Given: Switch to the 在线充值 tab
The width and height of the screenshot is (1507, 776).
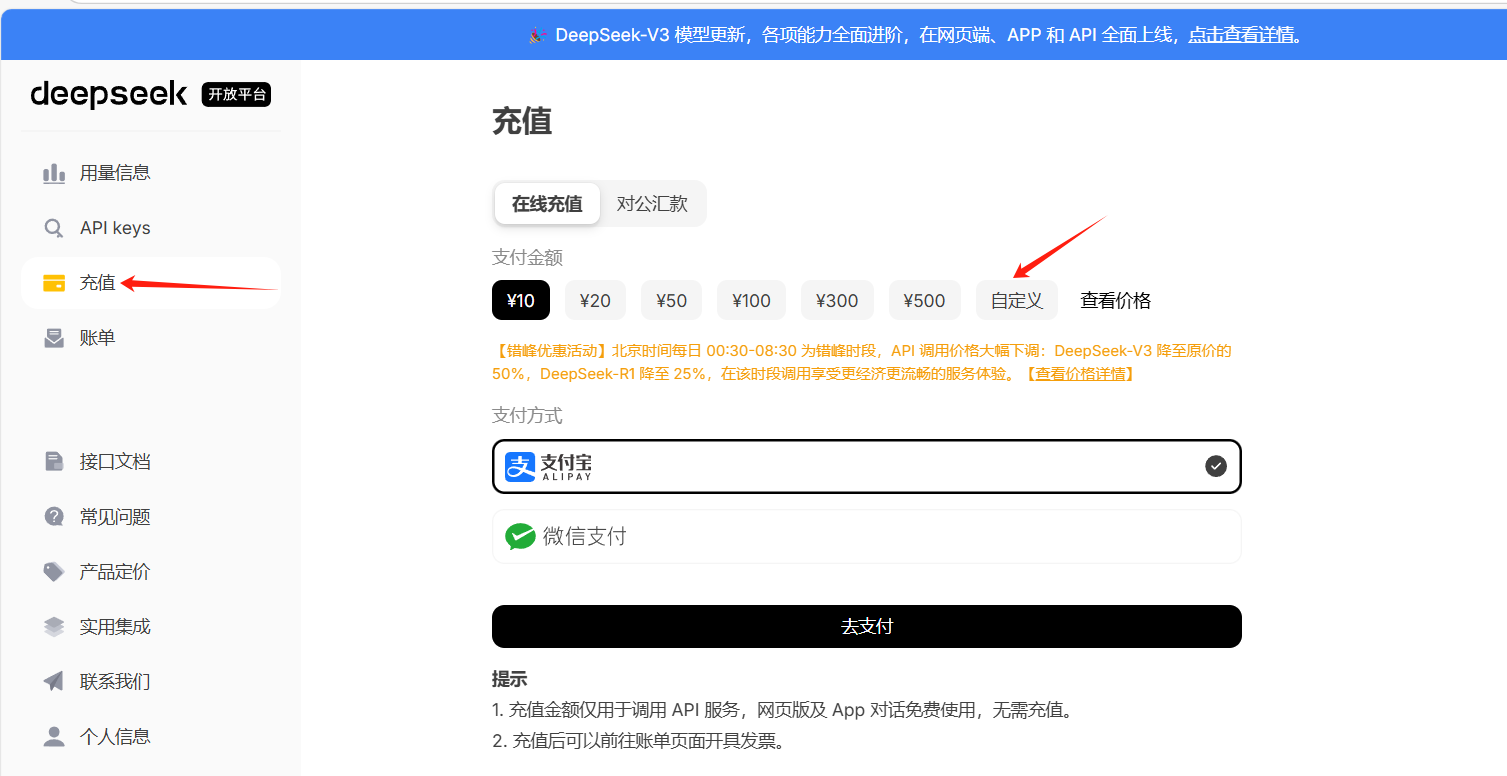Looking at the screenshot, I should click(547, 204).
